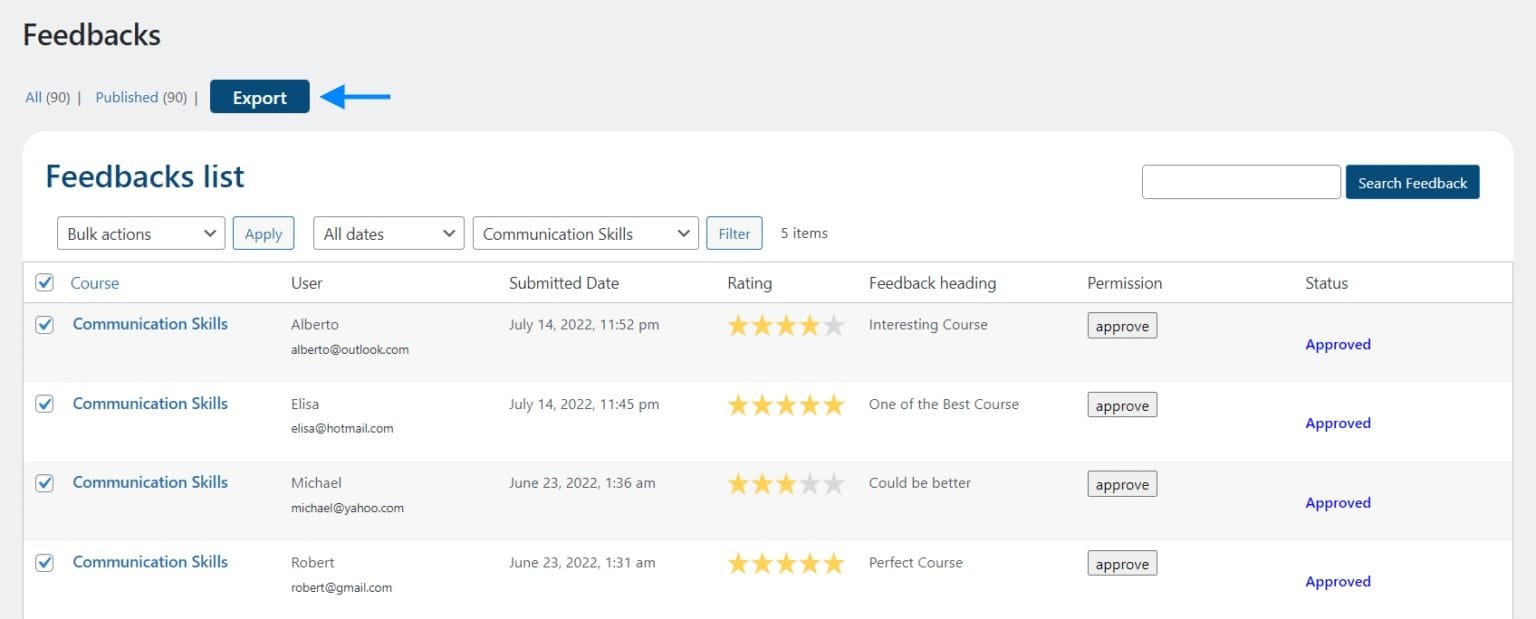The width and height of the screenshot is (1536, 619).
Task: Click the Export button
Action: 260,97
